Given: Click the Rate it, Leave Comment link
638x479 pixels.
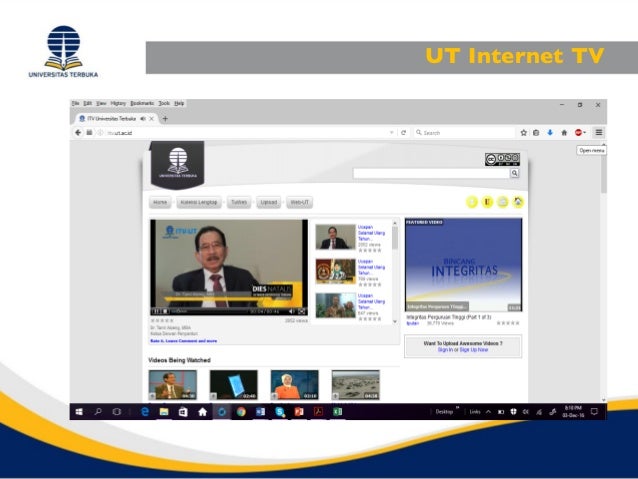Looking at the screenshot, I should tap(184, 341).
